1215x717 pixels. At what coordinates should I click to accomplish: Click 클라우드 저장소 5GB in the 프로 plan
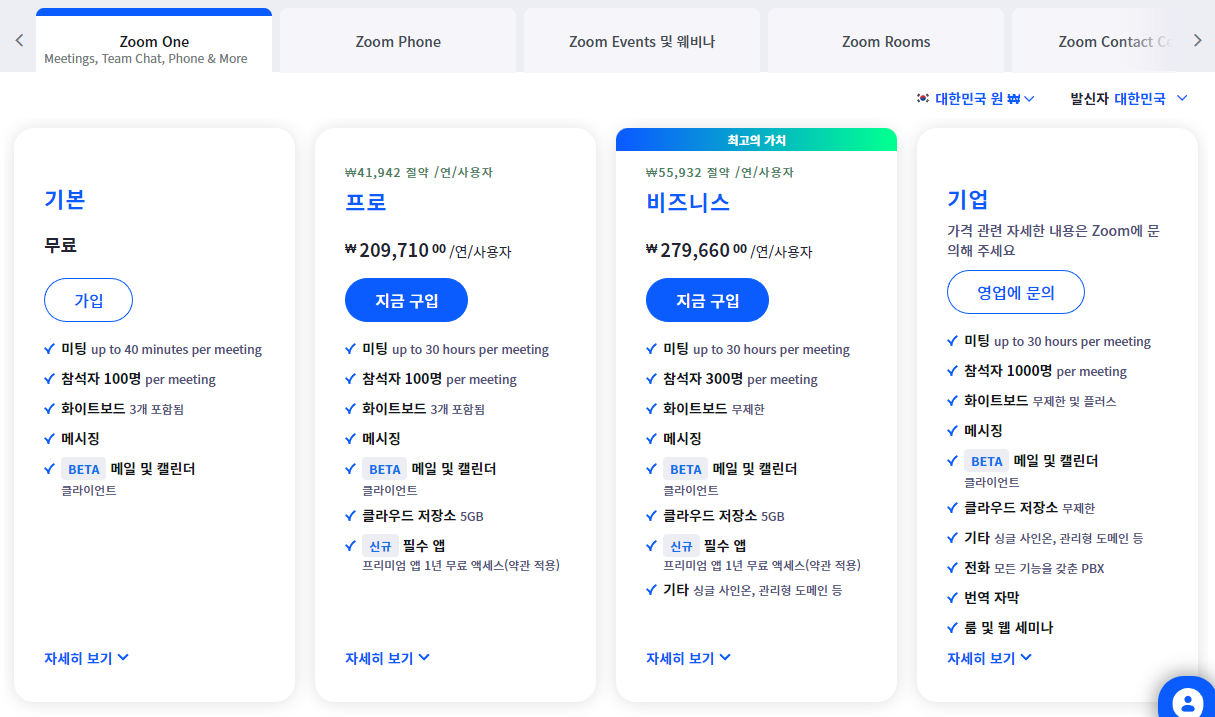point(422,516)
